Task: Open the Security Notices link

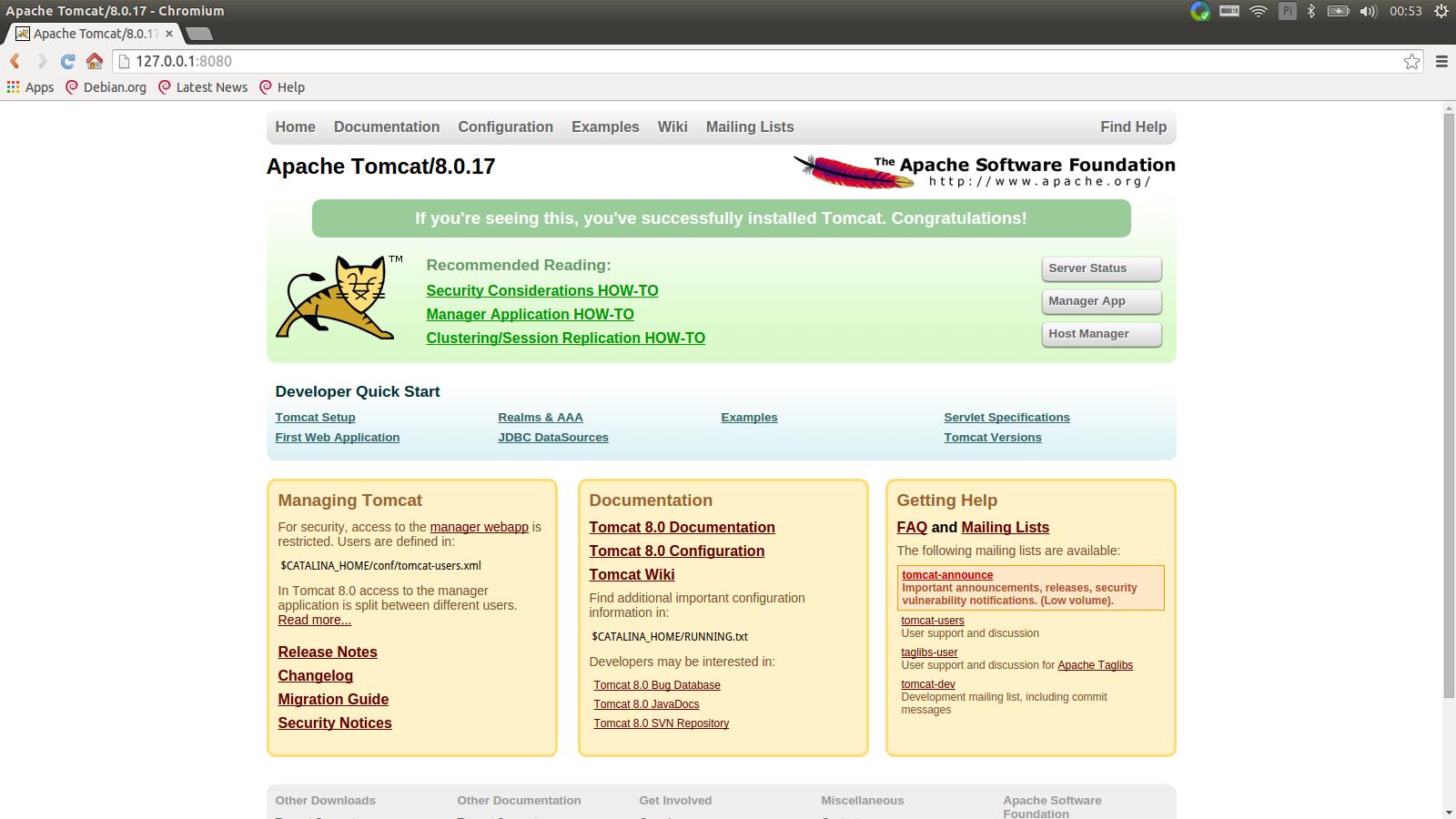Action: pos(335,723)
